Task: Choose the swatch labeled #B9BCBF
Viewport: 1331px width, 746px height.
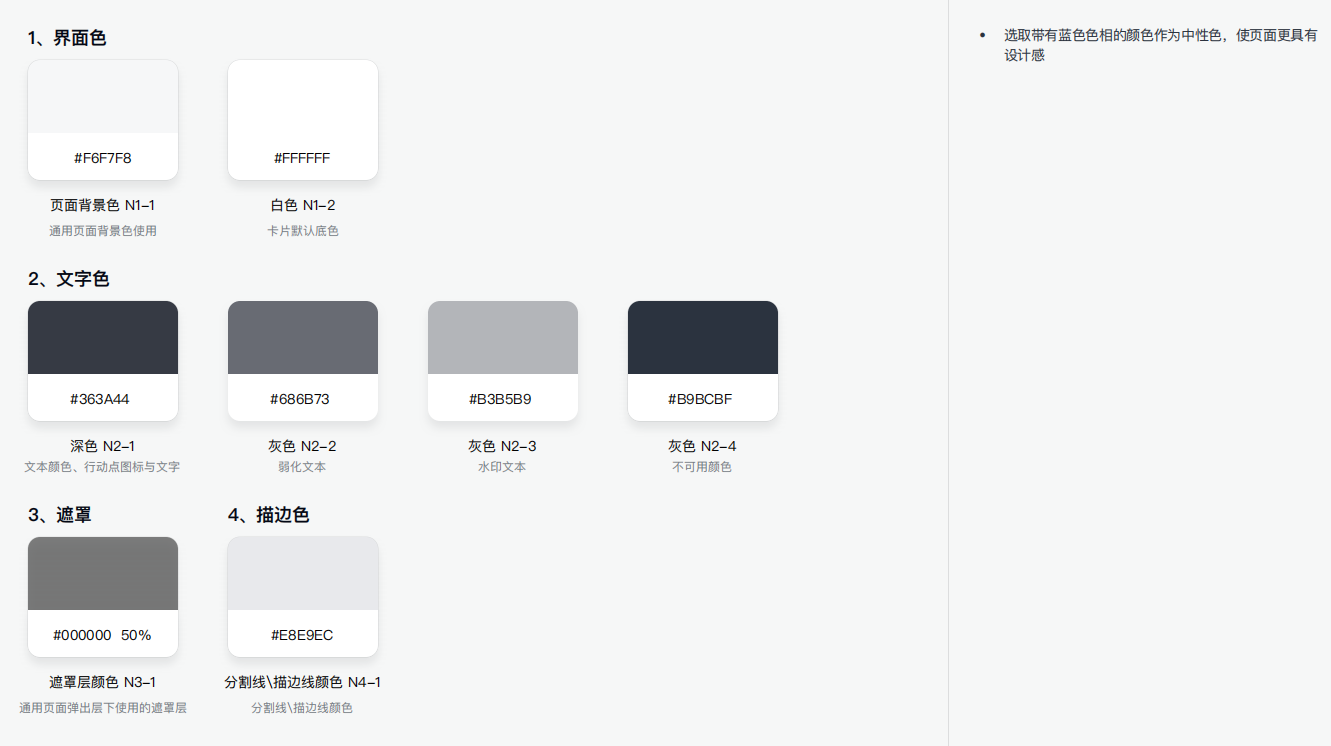Action: tap(703, 361)
